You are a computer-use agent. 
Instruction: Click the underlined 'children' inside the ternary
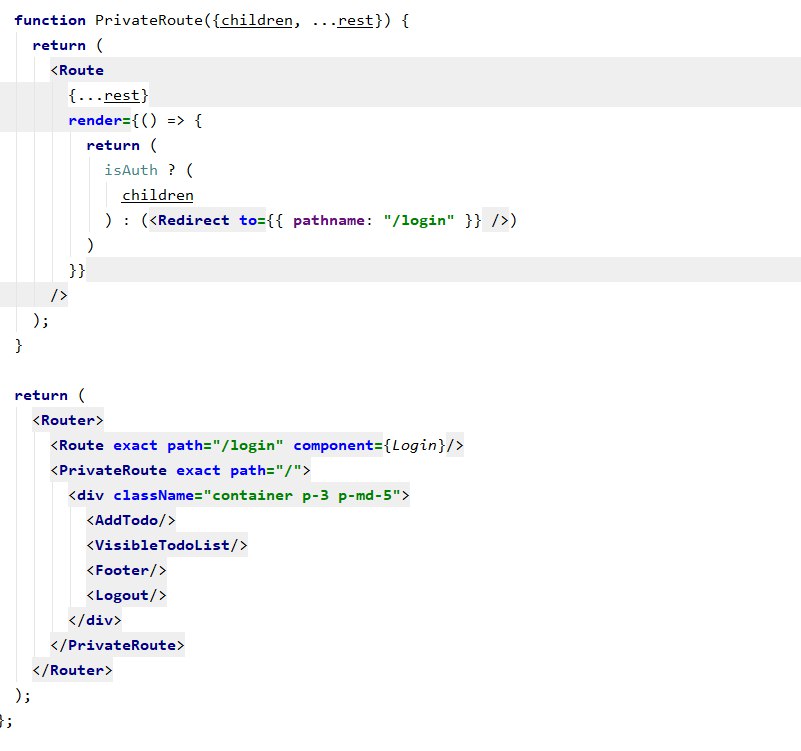point(158,195)
